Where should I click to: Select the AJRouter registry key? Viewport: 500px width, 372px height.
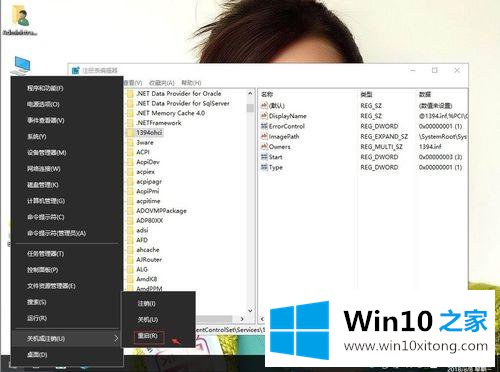pos(149,260)
